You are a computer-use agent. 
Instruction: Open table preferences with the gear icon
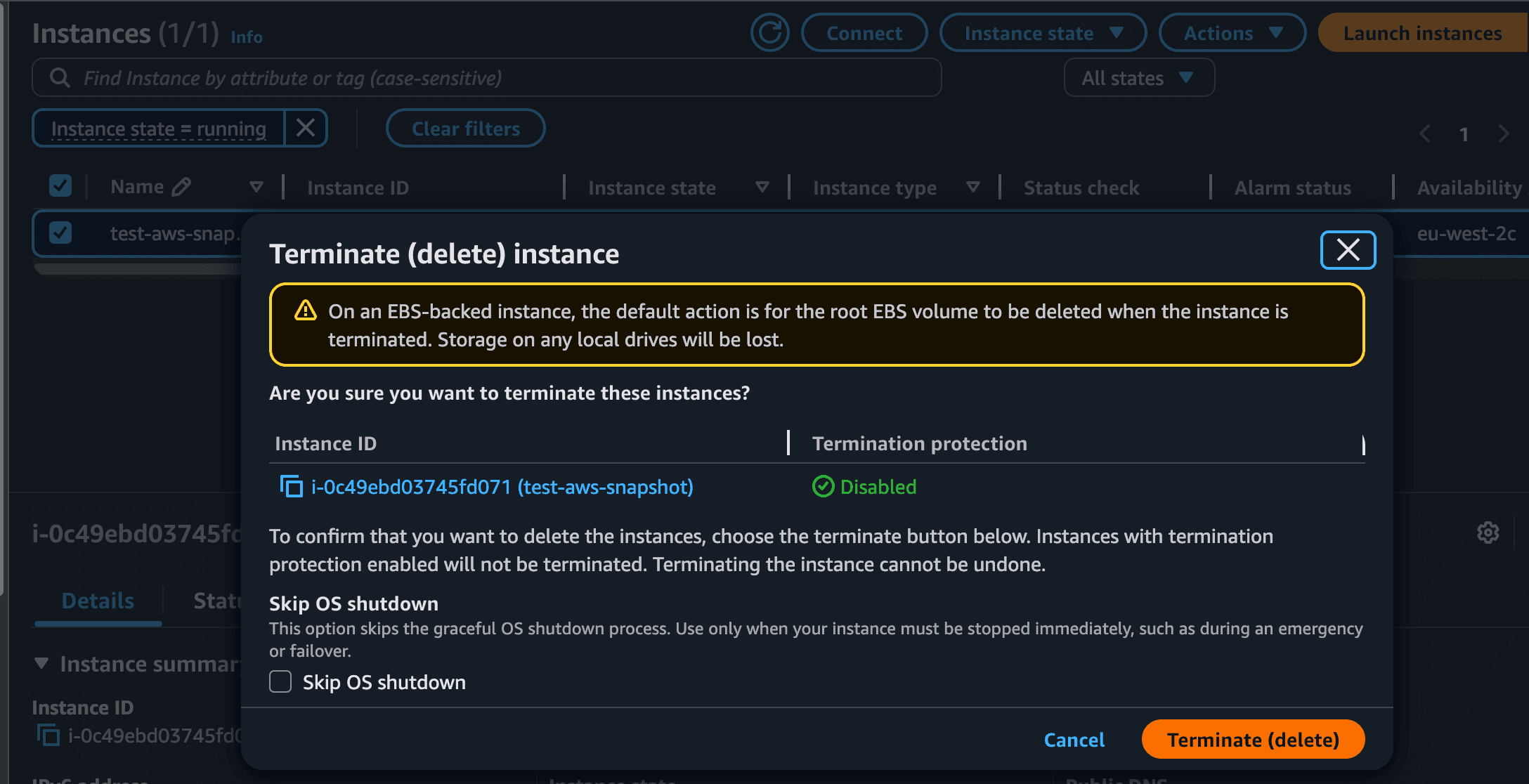click(1488, 533)
